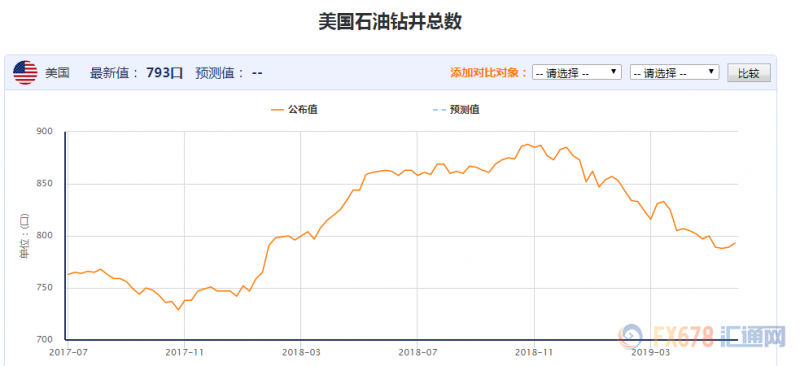Click the 750 y-axis label
The image size is (800, 366).
[x=45, y=288]
